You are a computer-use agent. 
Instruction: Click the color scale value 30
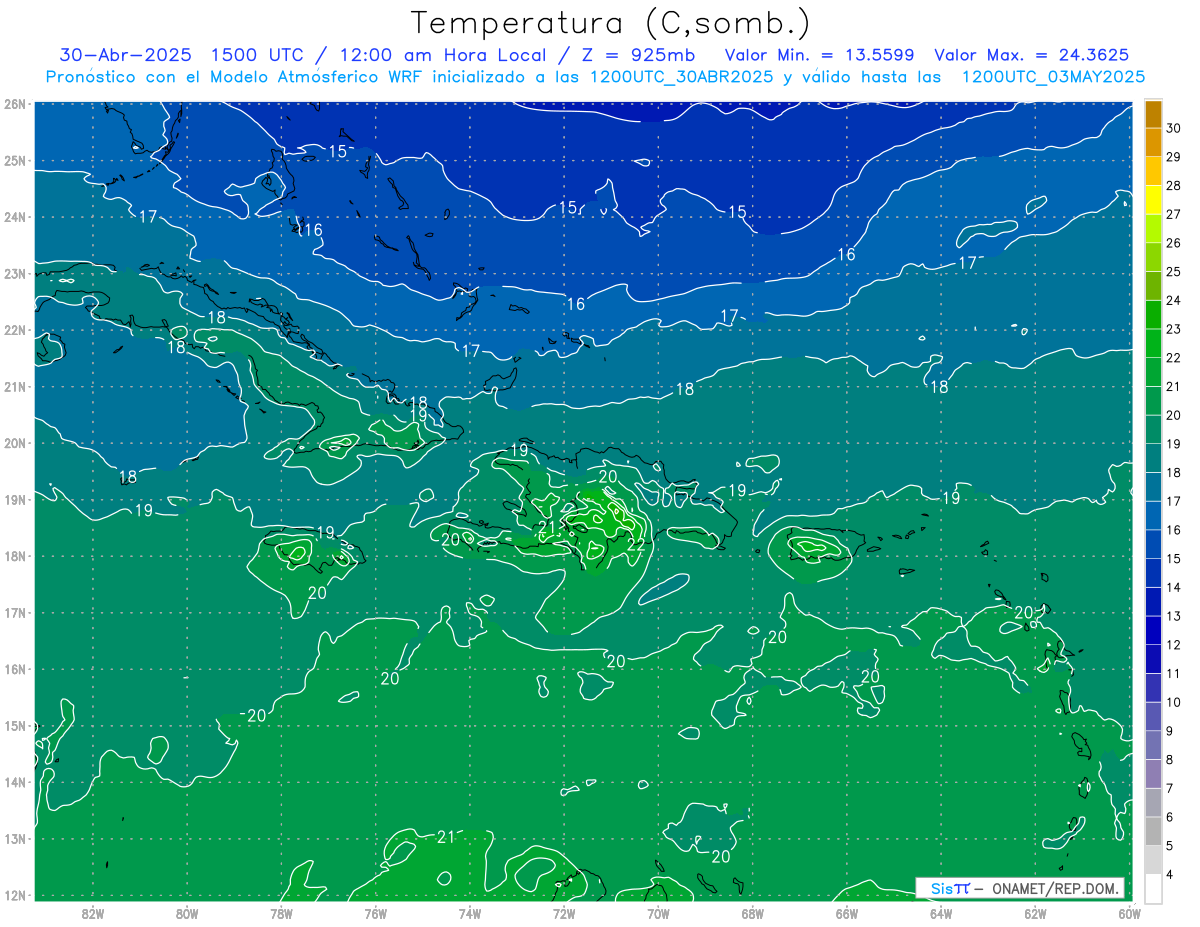(x=1174, y=129)
